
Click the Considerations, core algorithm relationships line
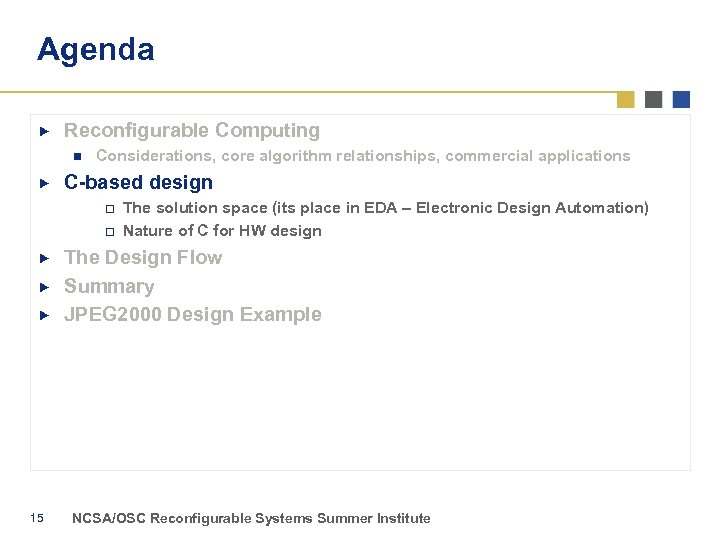(363, 156)
